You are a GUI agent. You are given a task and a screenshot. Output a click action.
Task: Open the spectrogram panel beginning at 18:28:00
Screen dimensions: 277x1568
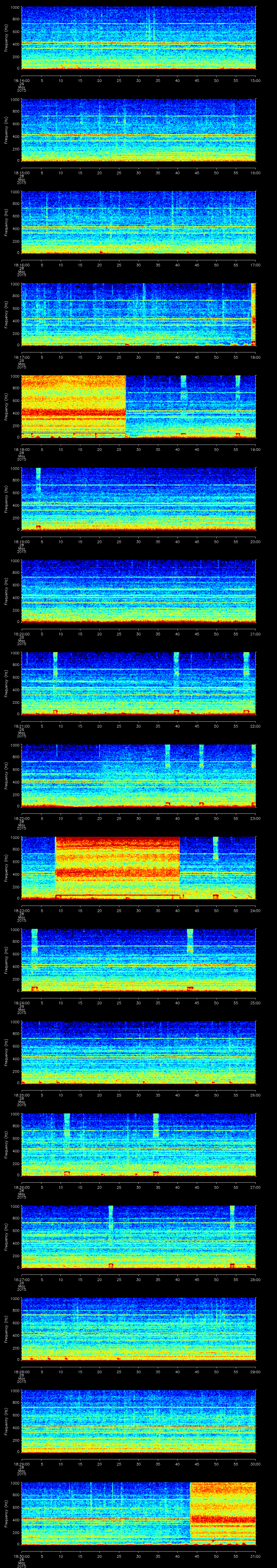(139, 1329)
